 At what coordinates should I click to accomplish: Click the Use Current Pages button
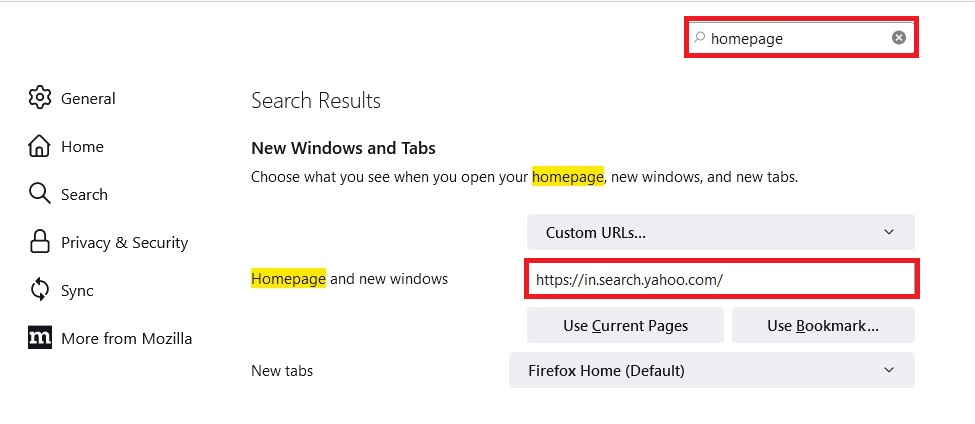tap(626, 325)
